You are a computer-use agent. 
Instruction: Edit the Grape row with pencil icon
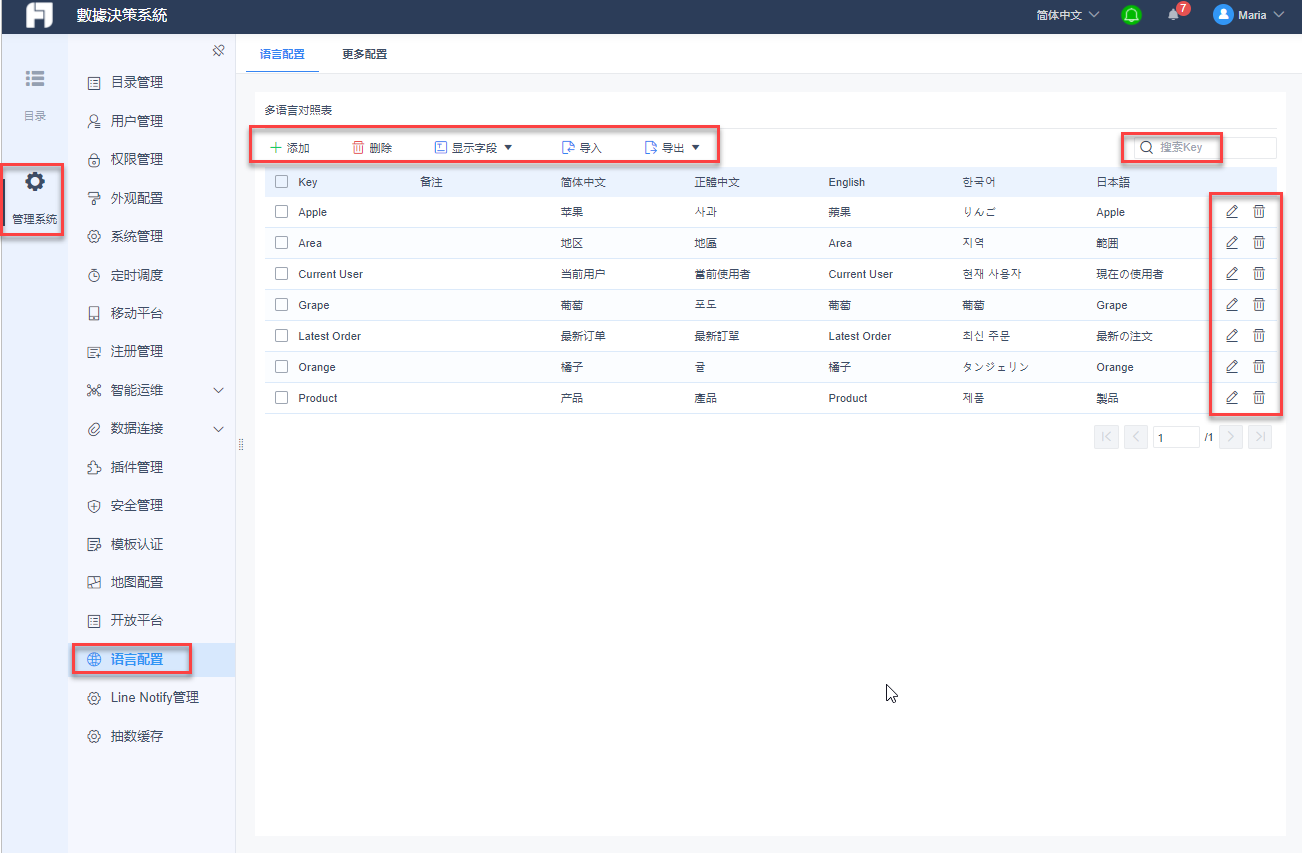[x=1232, y=305]
